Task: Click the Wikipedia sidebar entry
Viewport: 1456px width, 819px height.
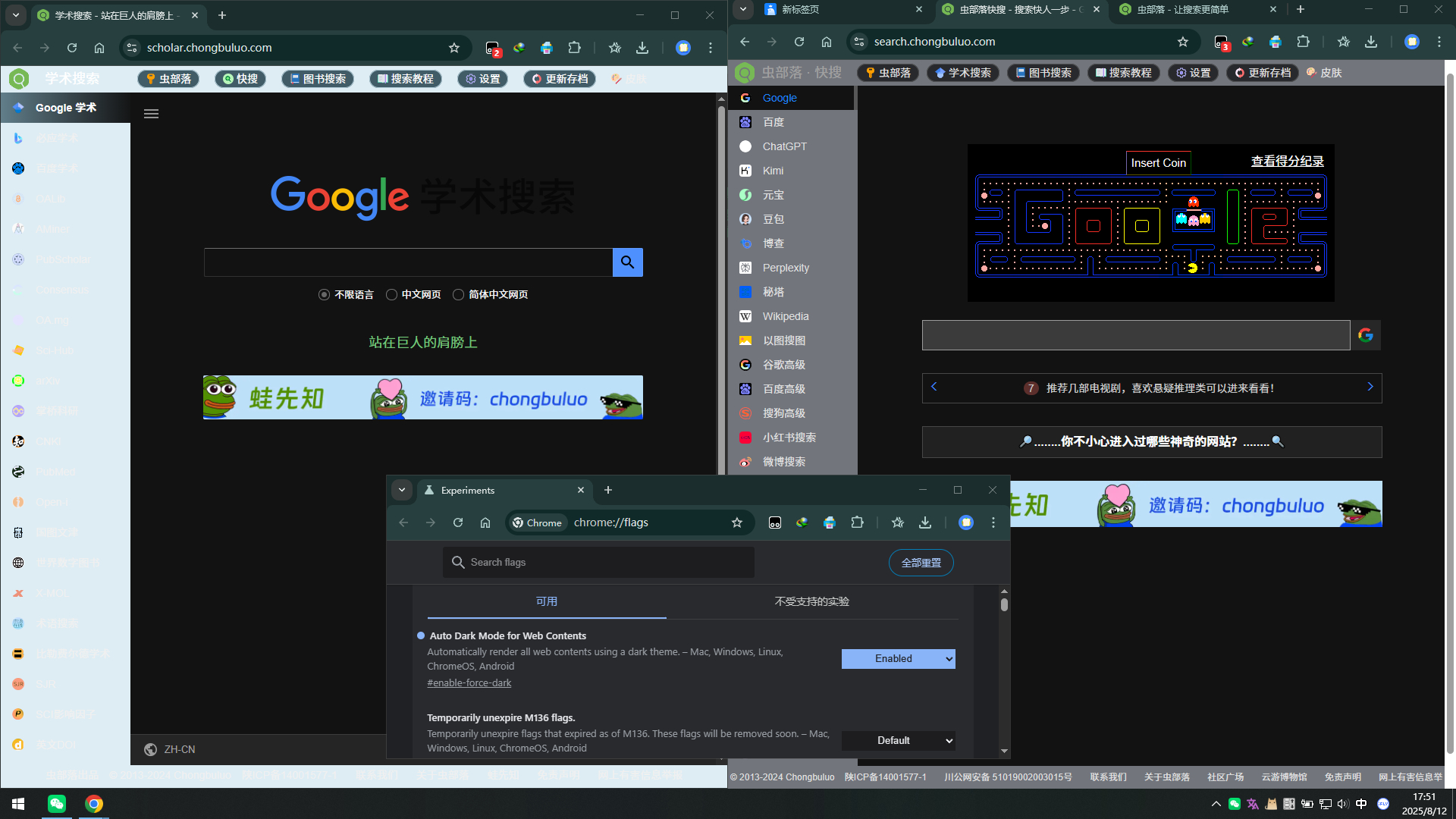Action: 785,316
